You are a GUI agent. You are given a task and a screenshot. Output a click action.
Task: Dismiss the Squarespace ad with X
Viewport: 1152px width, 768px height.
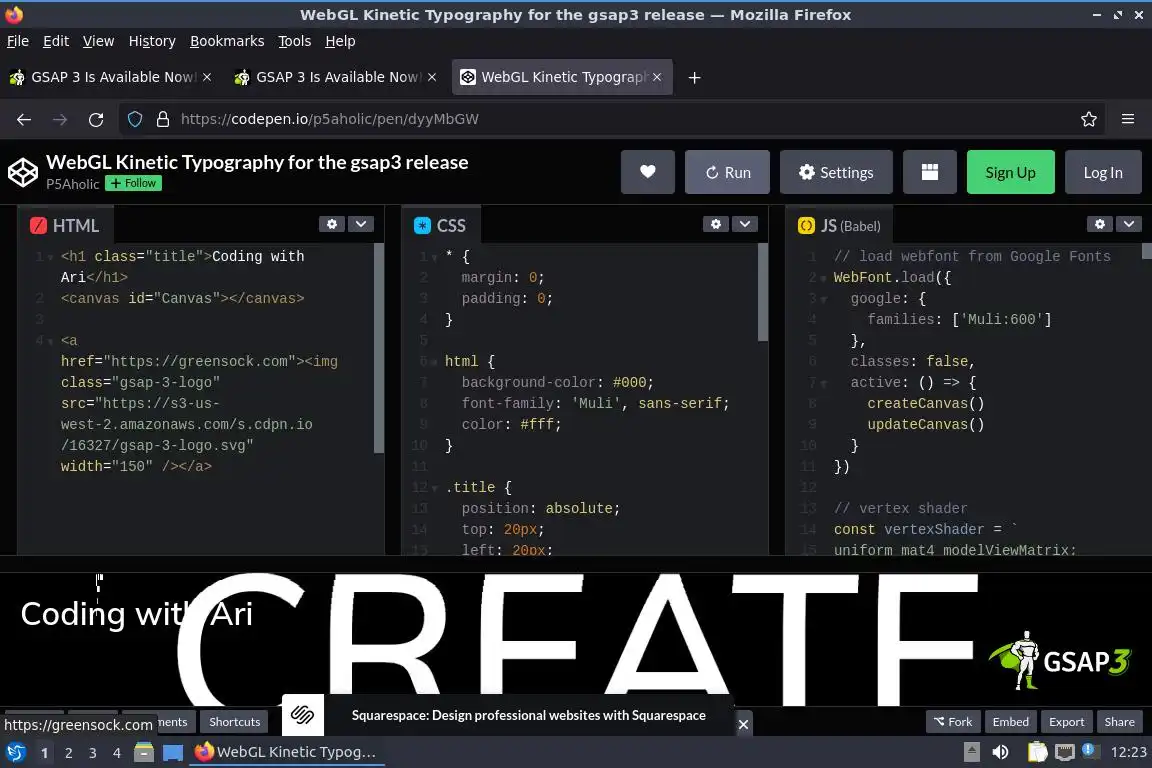click(744, 725)
